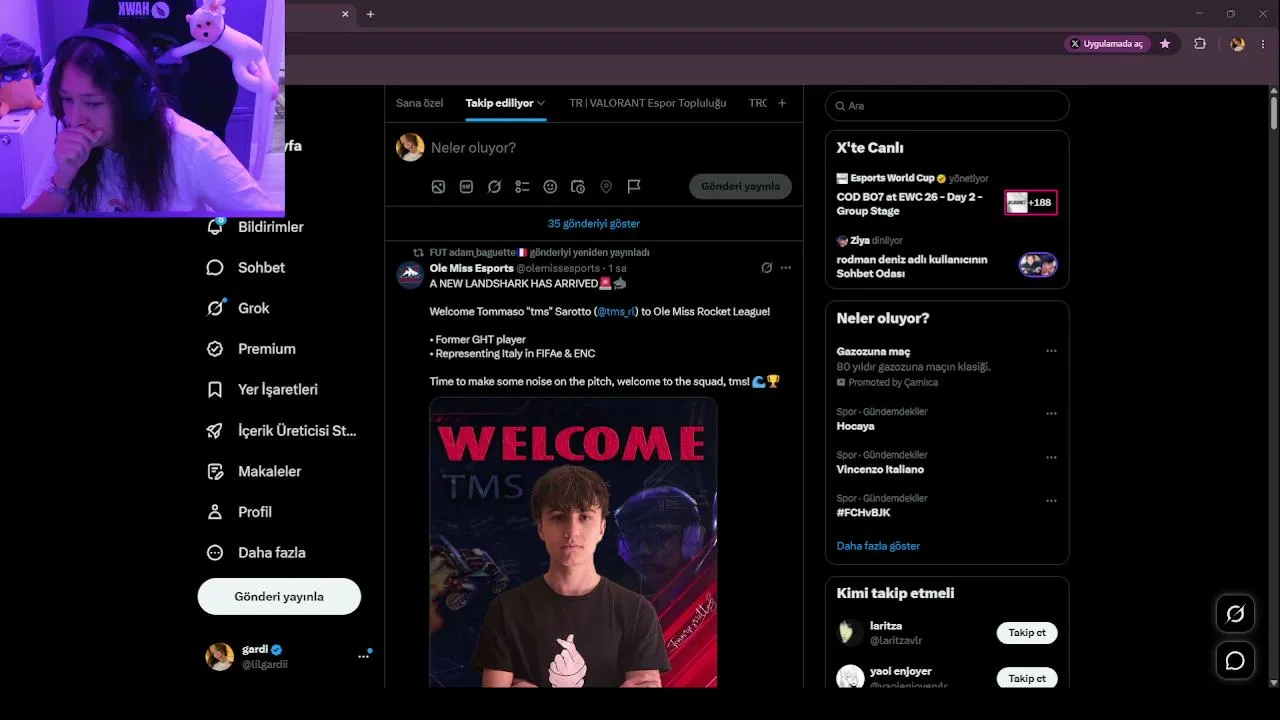Open the Premium verified badge icon
The width and height of the screenshot is (1280, 720).
click(215, 349)
